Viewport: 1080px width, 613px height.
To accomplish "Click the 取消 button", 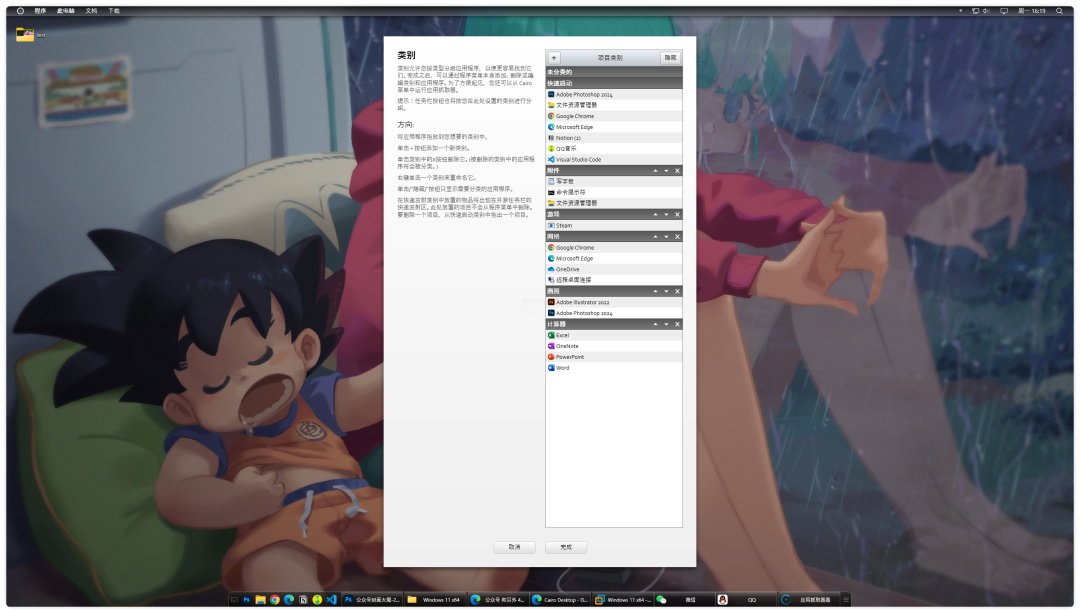I will click(x=515, y=547).
